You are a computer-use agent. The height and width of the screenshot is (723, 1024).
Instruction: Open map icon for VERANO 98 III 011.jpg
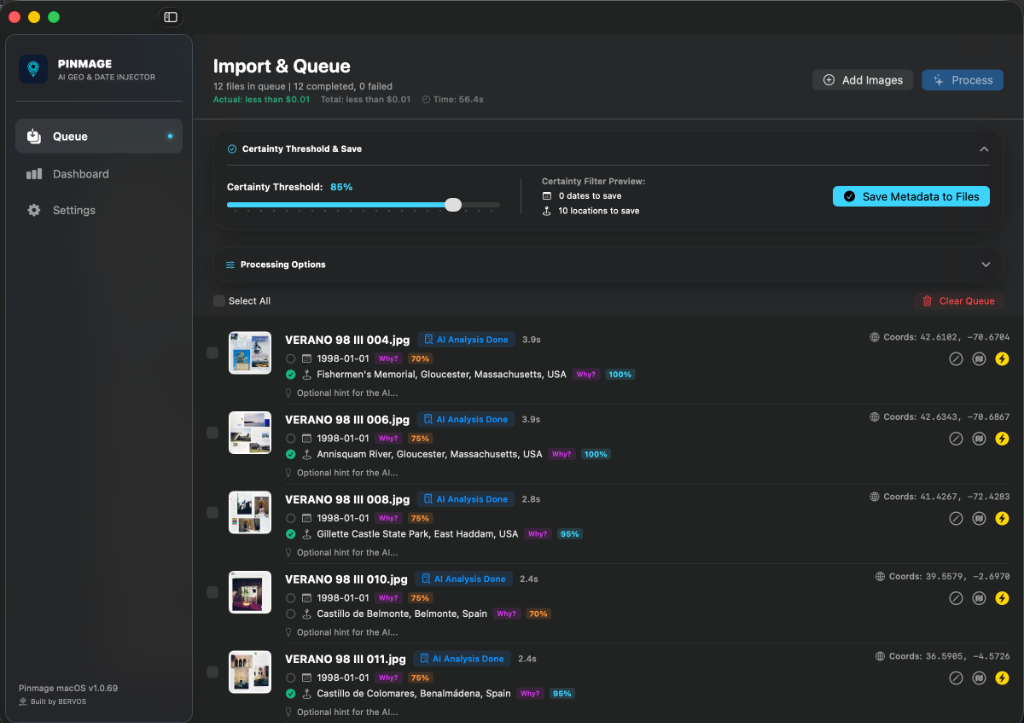978,678
